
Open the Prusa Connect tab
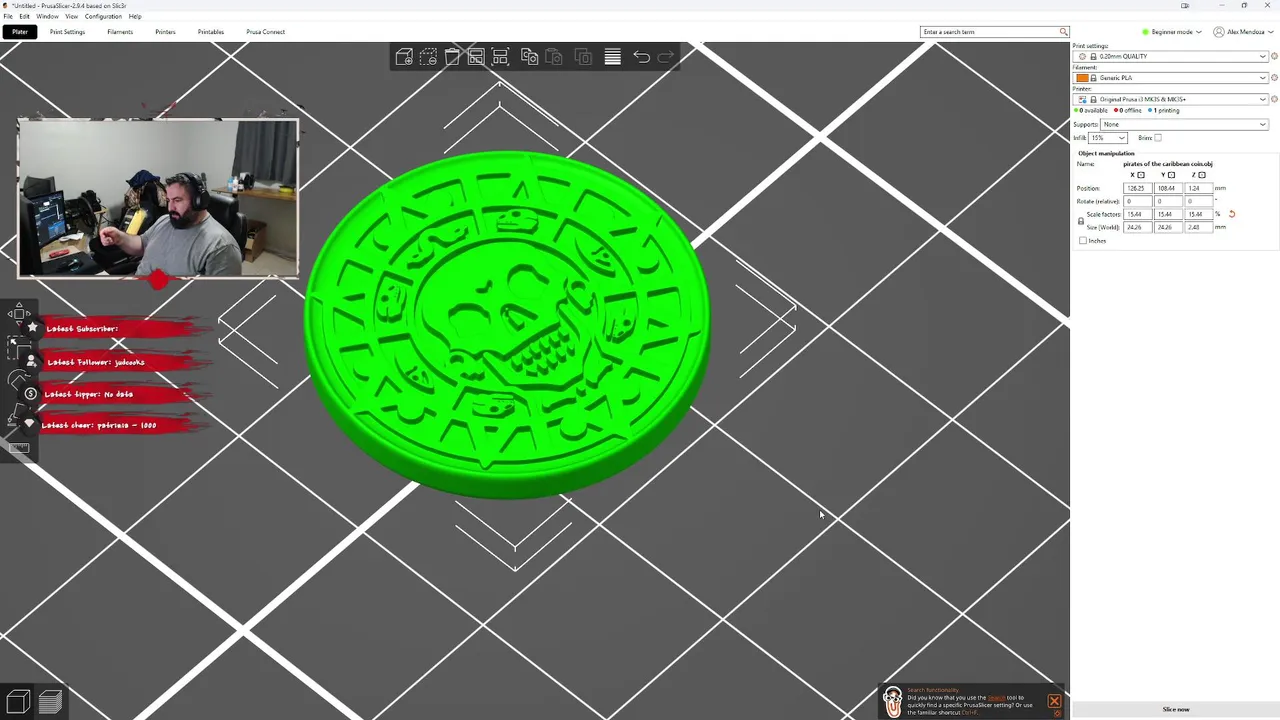pos(266,32)
